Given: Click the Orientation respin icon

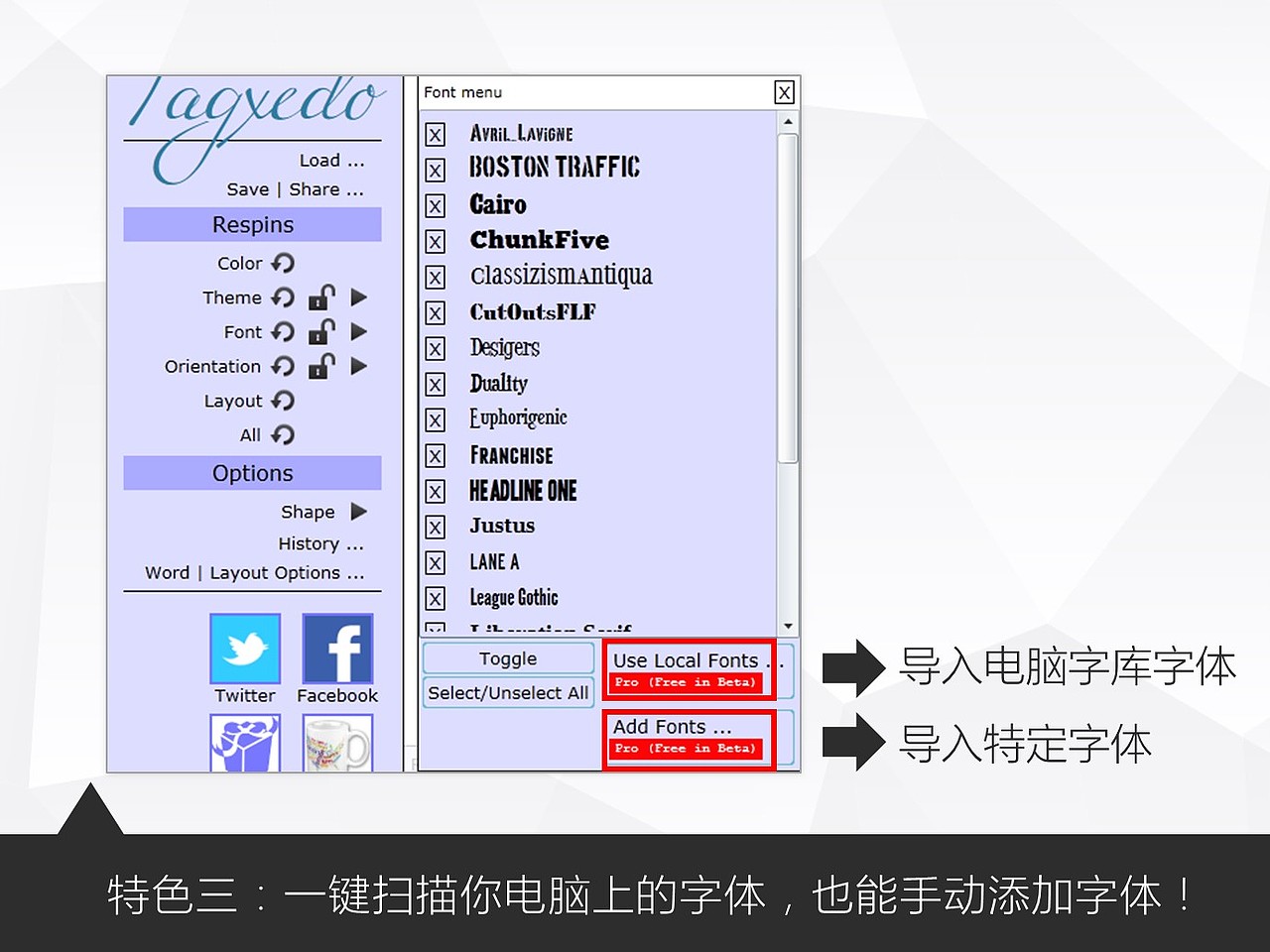Looking at the screenshot, I should point(283,366).
